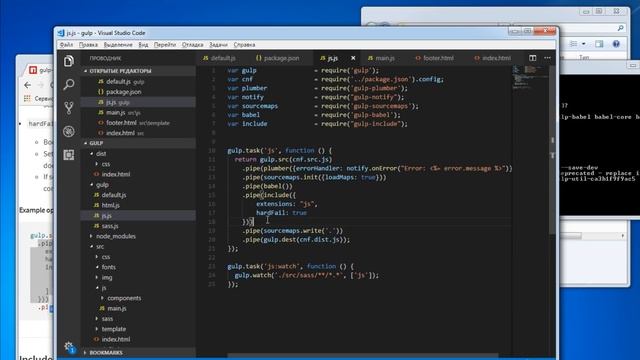Open the Файл menu
Viewport: 640px width, 360px height.
pos(66,44)
